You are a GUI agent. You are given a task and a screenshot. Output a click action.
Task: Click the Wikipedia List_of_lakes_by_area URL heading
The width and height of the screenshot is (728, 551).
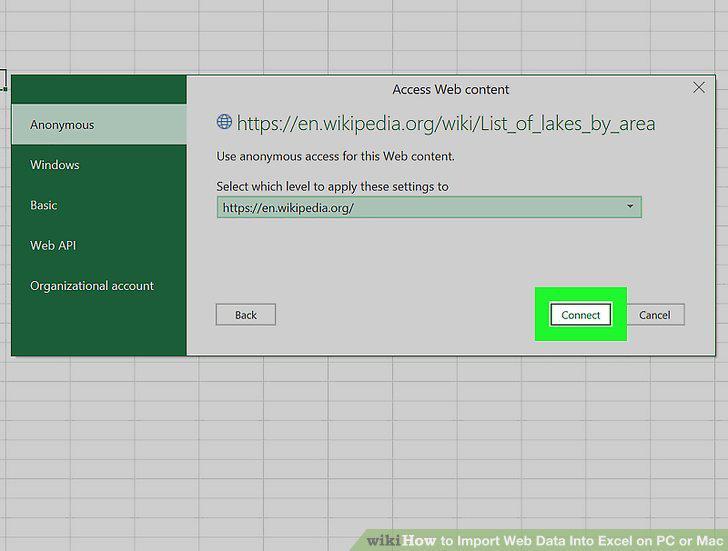point(446,124)
